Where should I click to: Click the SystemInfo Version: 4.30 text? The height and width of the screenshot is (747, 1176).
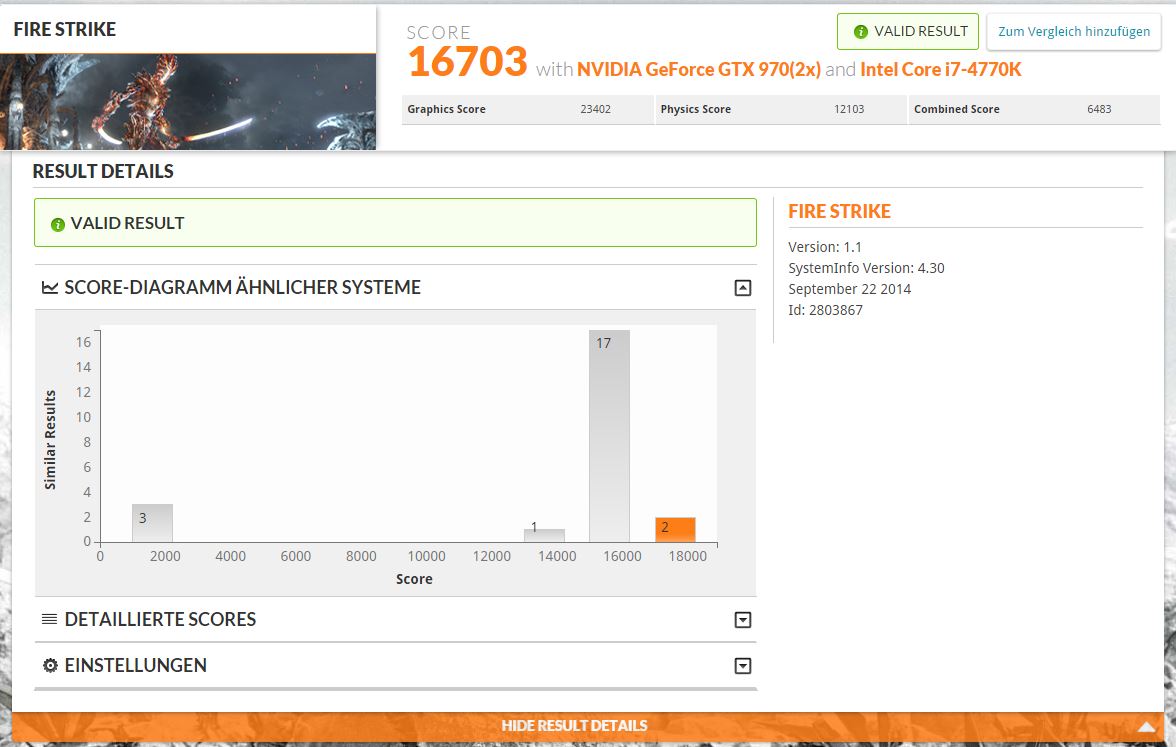(x=866, y=268)
